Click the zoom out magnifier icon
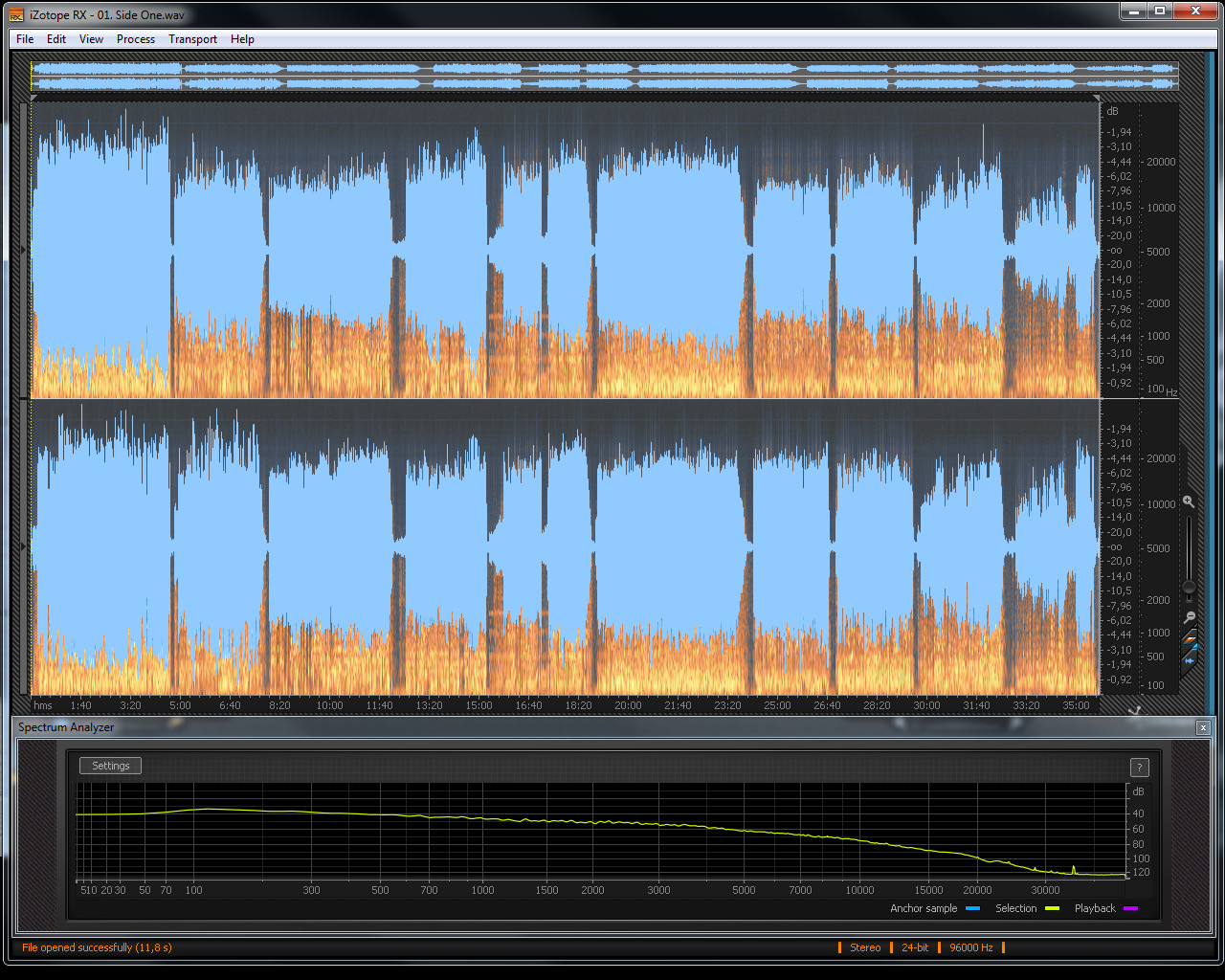Viewport: 1225px width, 980px height. click(x=1189, y=617)
